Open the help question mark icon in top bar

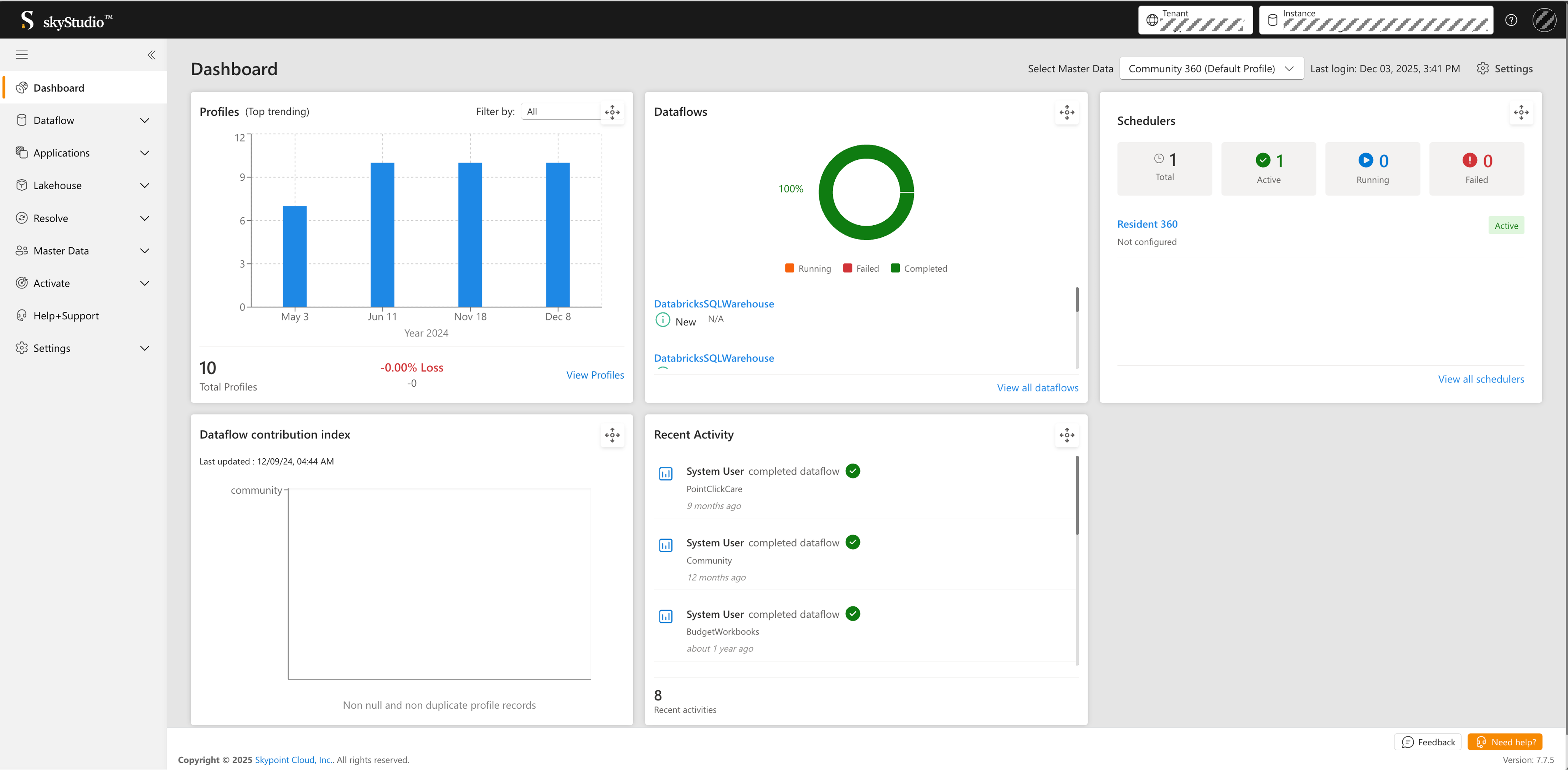coord(1511,20)
